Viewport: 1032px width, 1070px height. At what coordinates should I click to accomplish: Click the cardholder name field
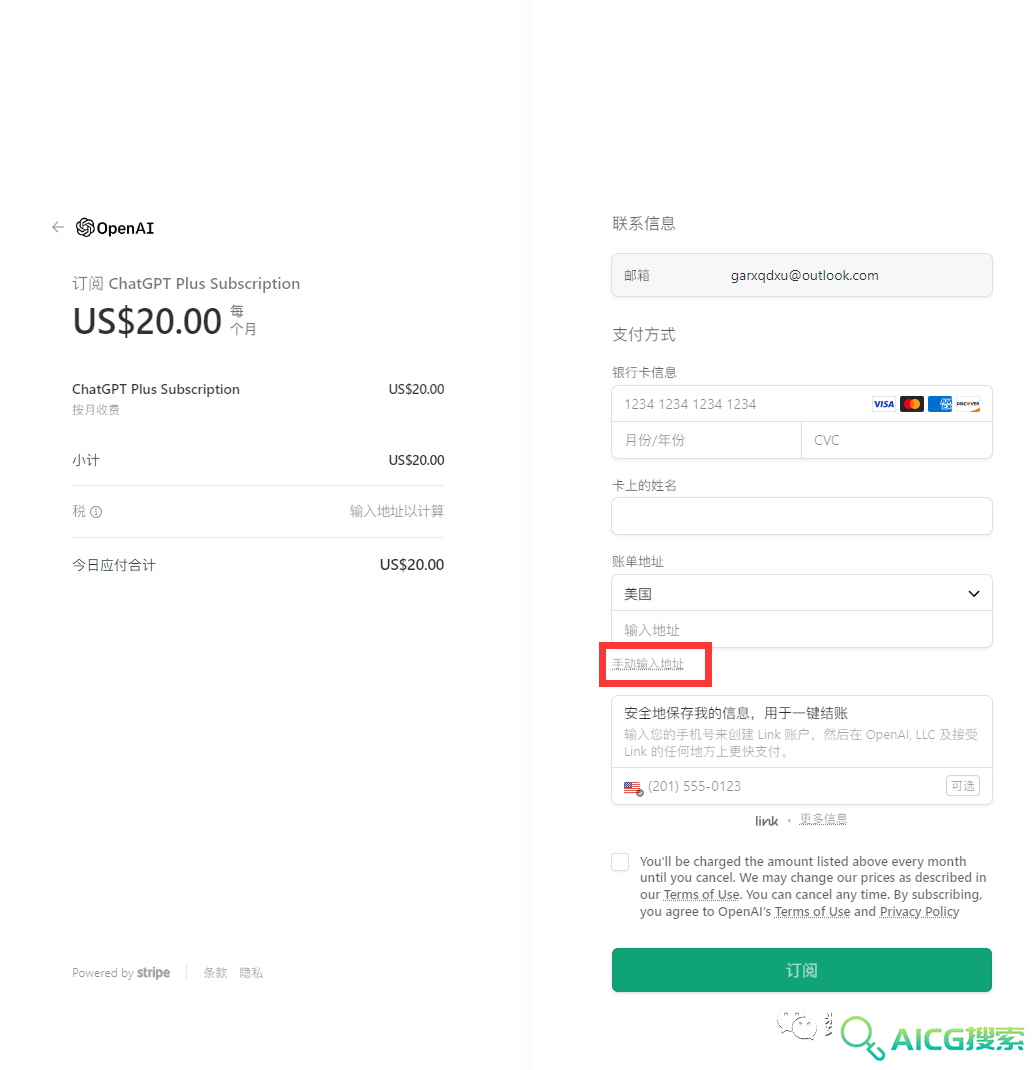801,516
